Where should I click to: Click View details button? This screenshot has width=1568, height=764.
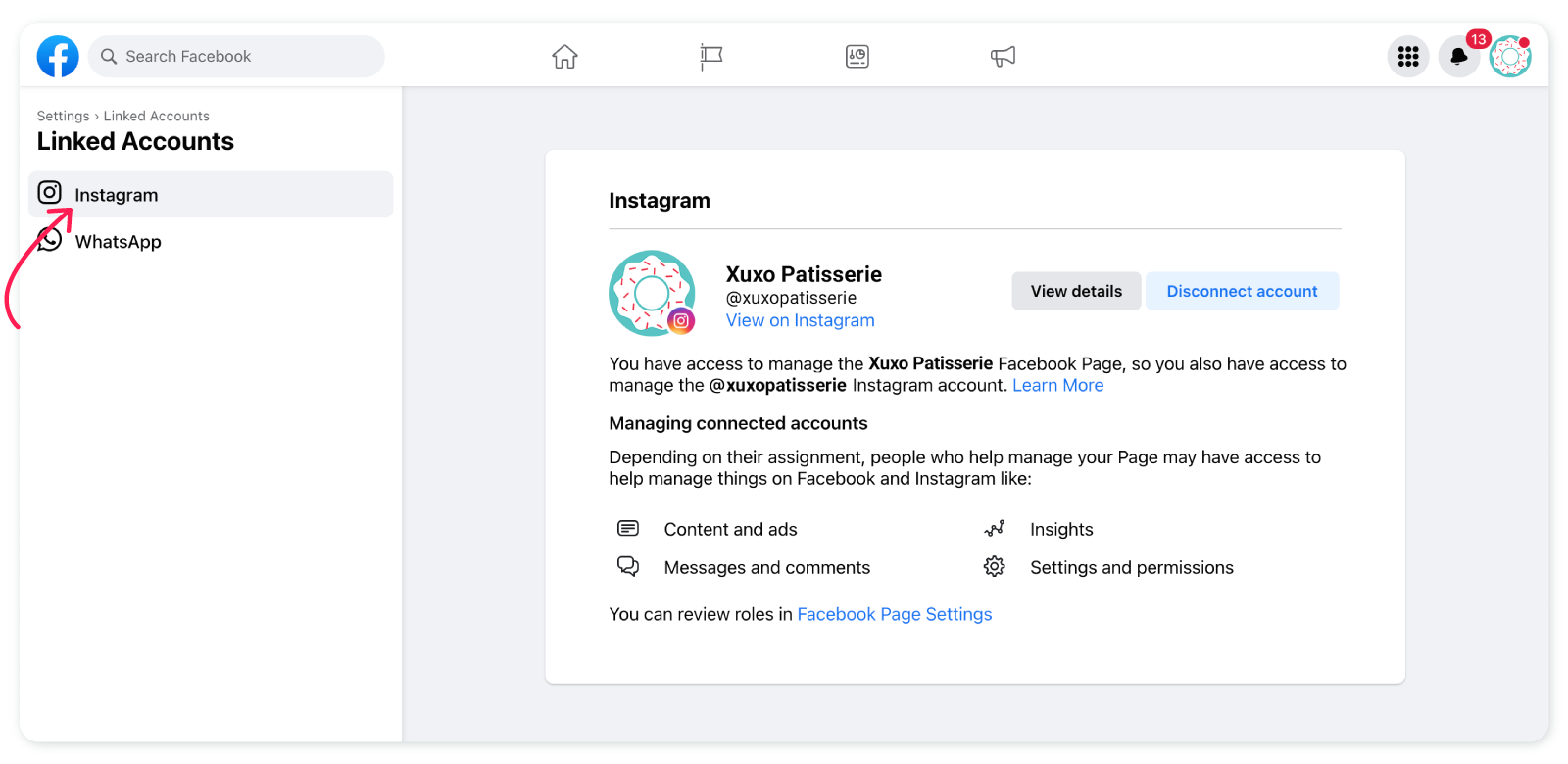point(1076,291)
